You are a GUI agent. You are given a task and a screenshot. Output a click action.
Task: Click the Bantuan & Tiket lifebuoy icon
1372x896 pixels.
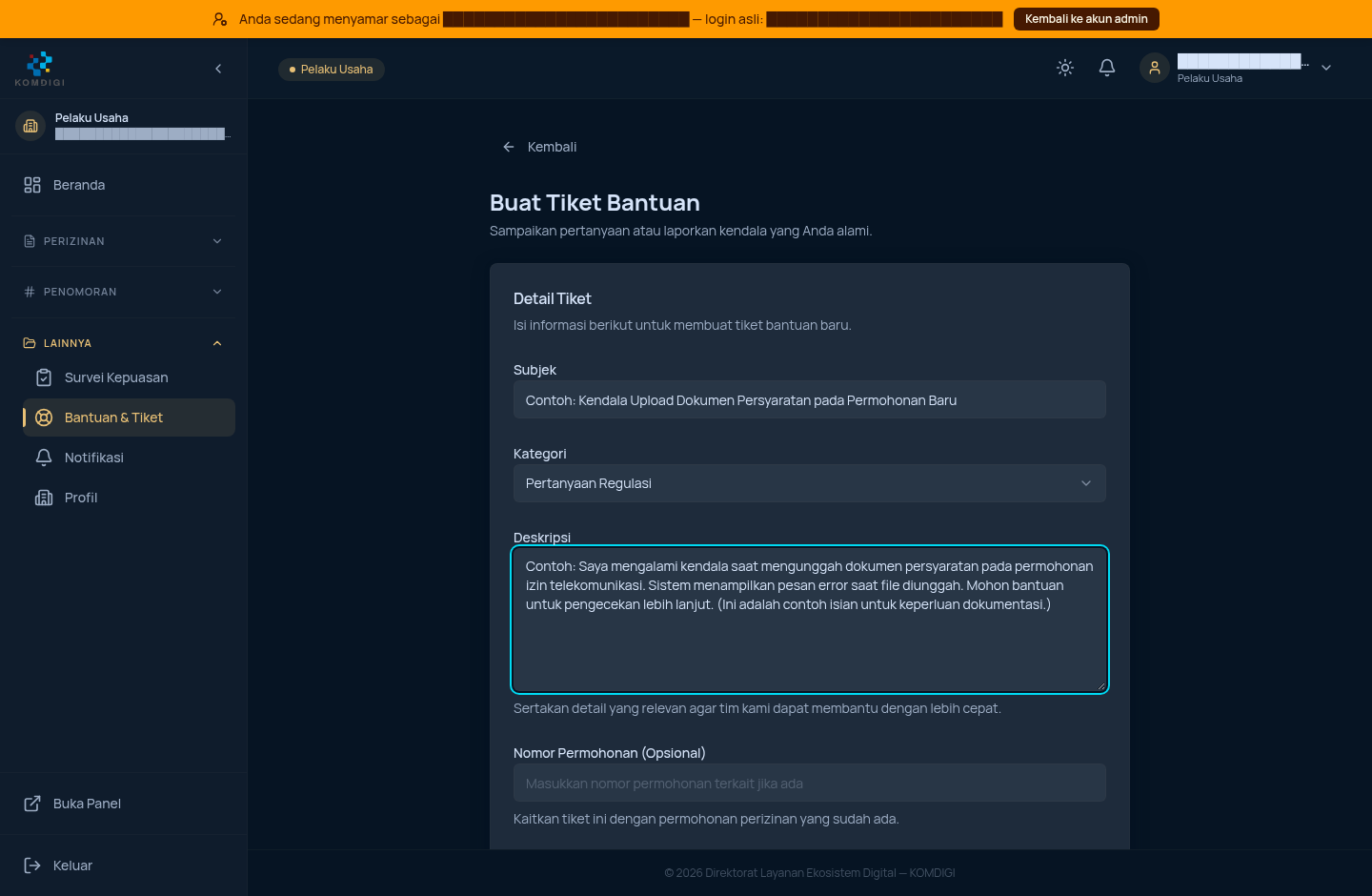pos(44,417)
